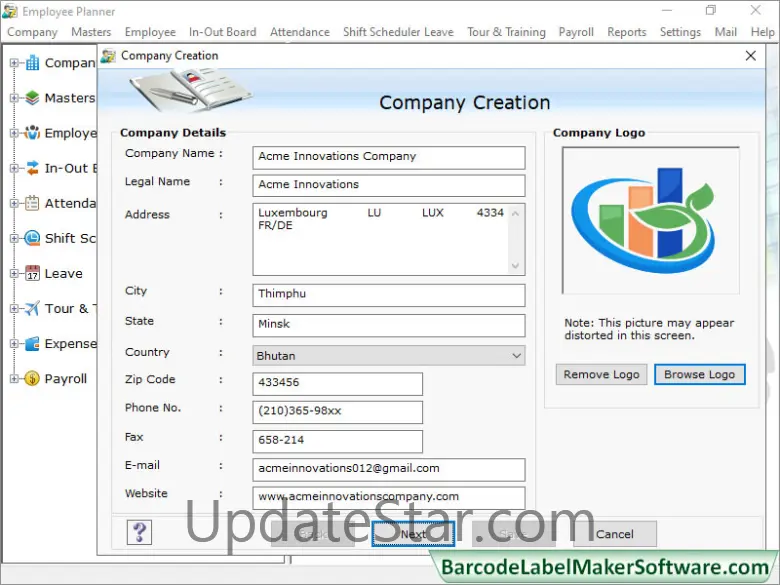
Task: Click the Address scrollbar down arrow
Action: (x=516, y=266)
